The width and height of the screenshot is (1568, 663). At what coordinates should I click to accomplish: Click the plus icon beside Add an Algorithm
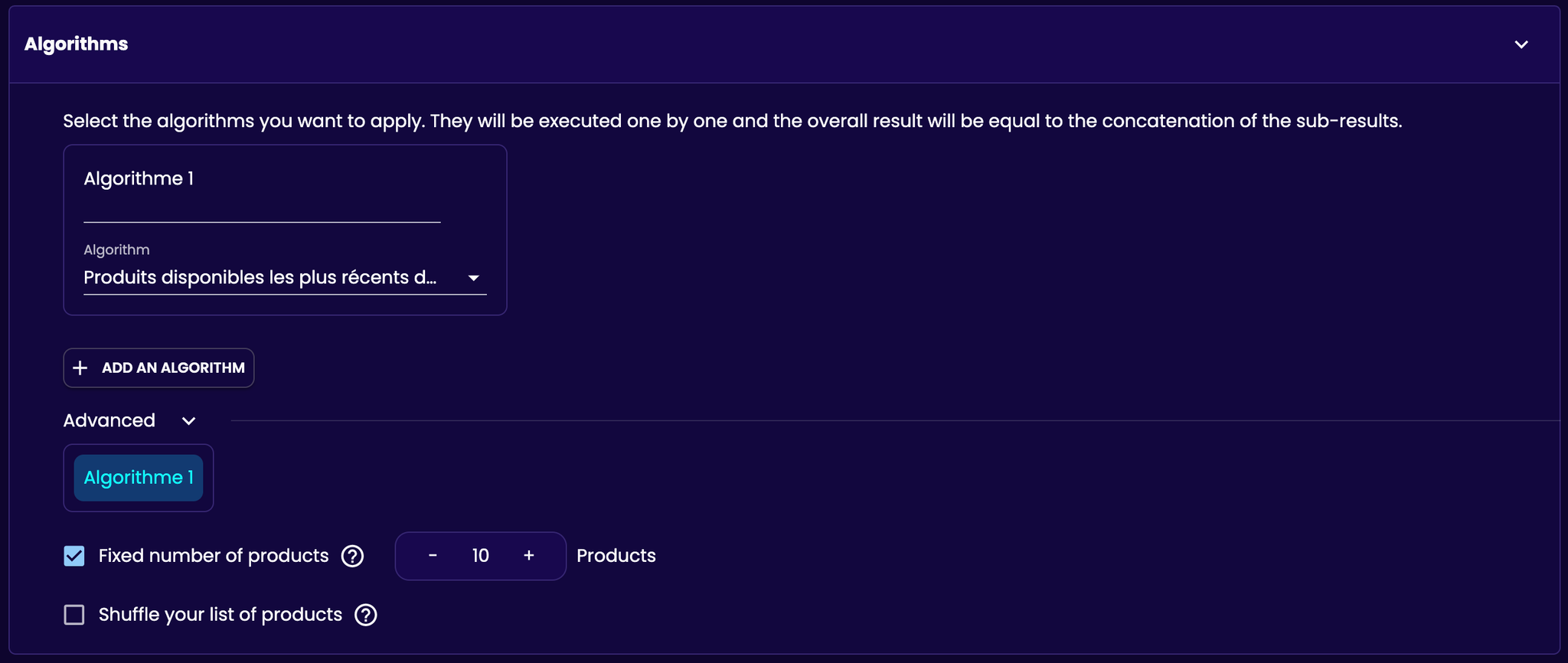point(80,368)
